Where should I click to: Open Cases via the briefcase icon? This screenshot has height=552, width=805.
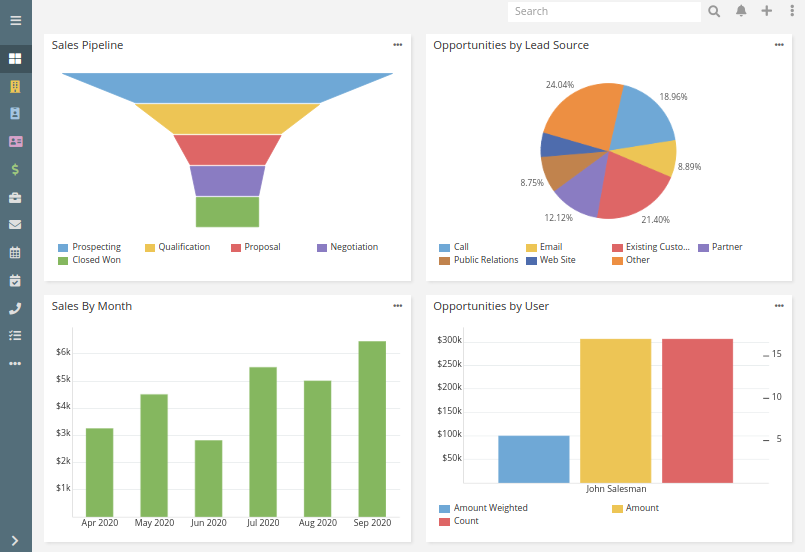pos(15,198)
